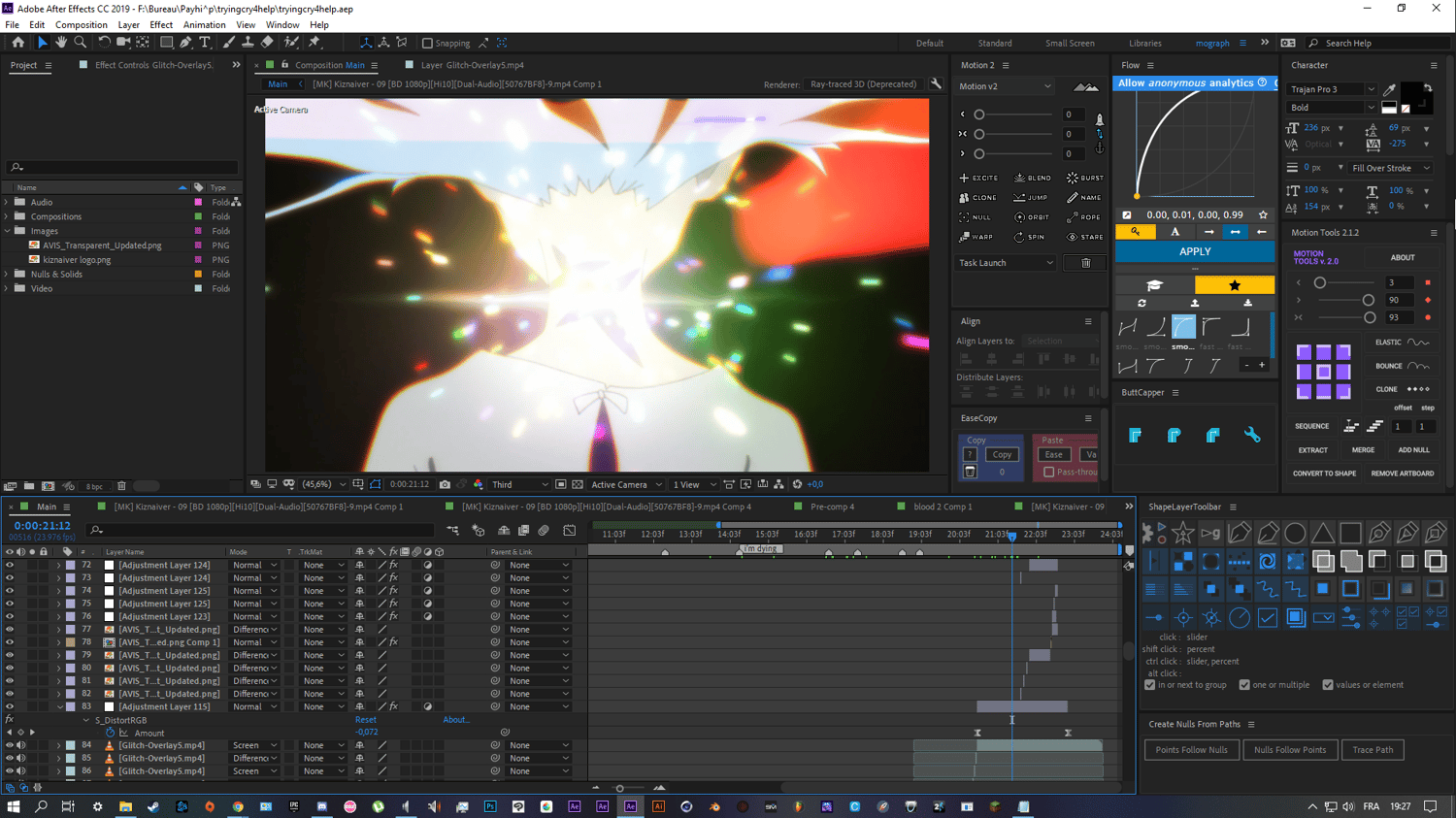Click the Trace Path button

[x=1373, y=750]
